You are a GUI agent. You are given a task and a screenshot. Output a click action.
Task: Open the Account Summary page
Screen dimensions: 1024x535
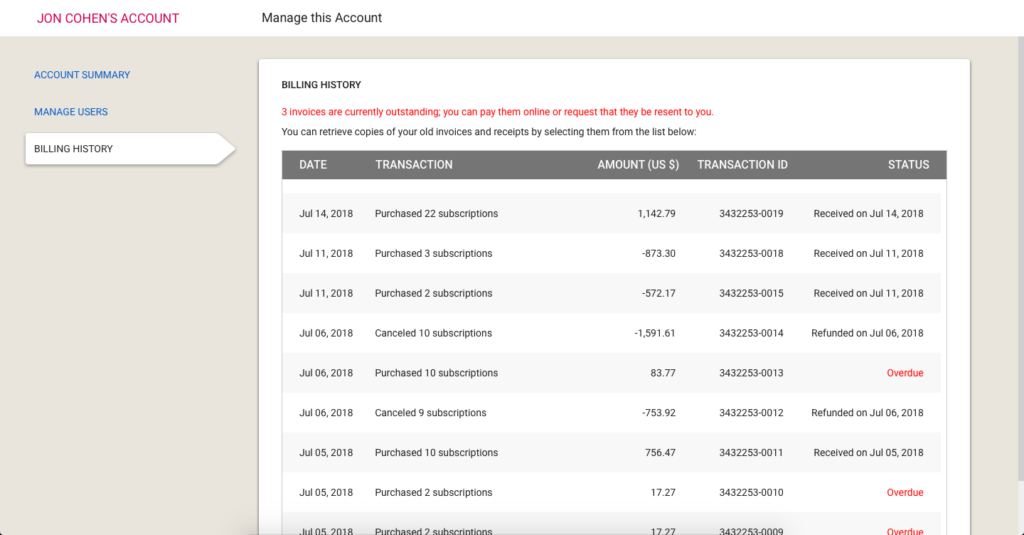(x=82, y=75)
